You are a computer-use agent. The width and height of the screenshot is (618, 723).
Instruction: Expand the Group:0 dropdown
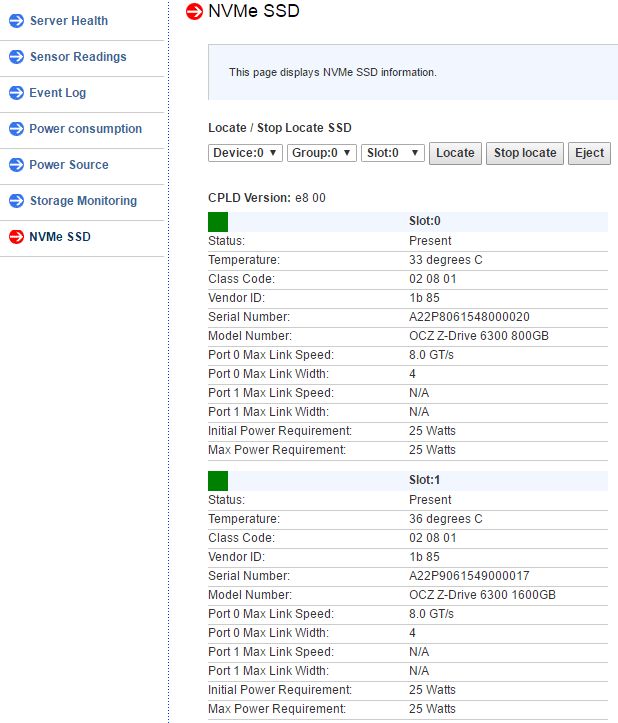pos(322,153)
